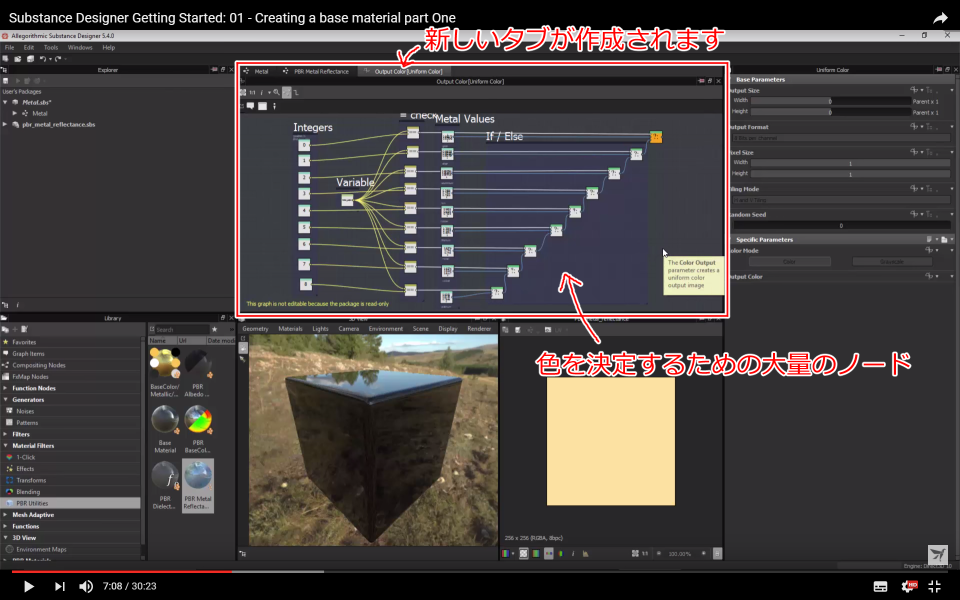Select PBR Utilities subcategory
This screenshot has width=960, height=600.
pyautogui.click(x=71, y=503)
